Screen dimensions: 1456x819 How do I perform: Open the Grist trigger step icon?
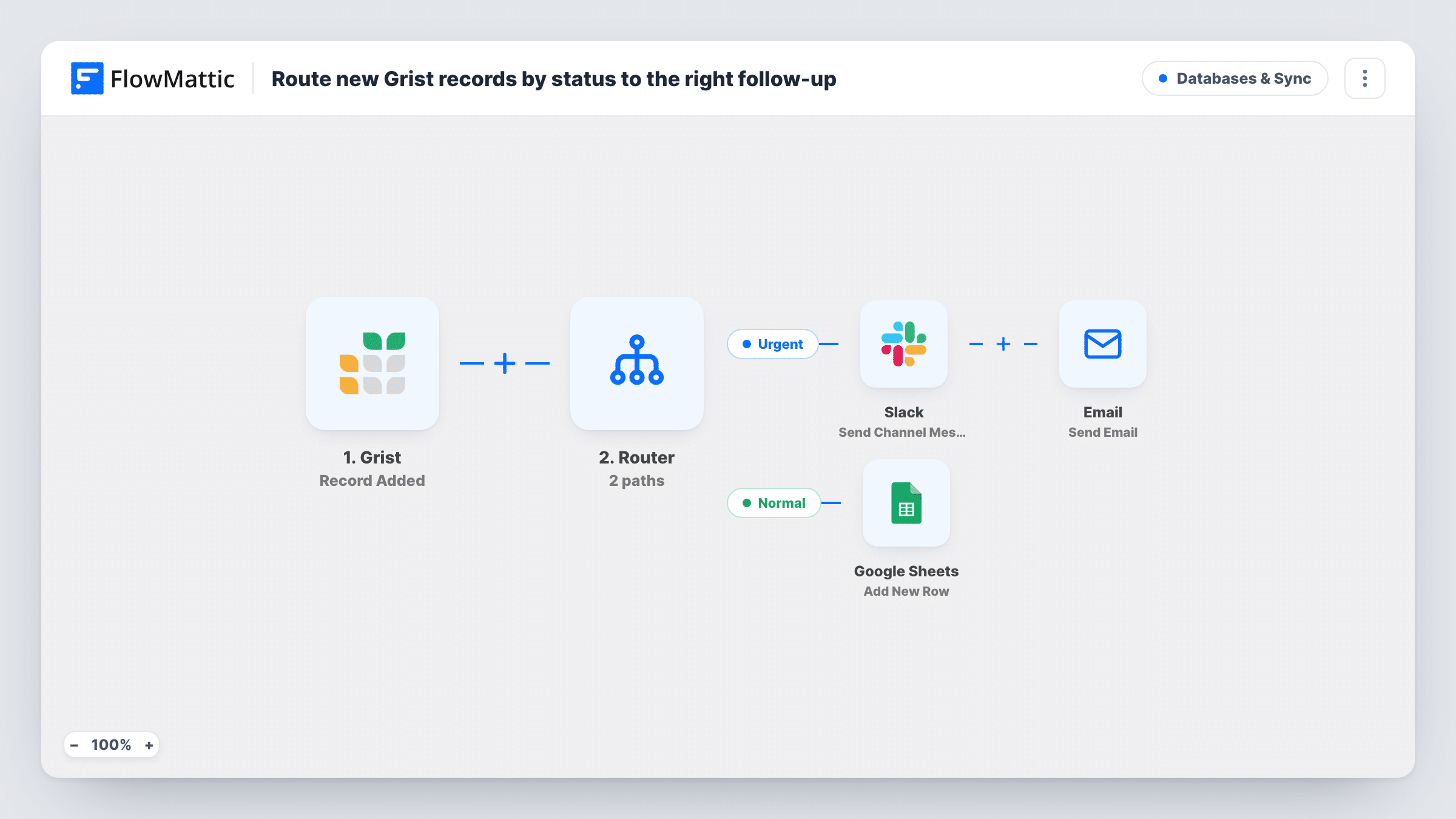tap(372, 363)
